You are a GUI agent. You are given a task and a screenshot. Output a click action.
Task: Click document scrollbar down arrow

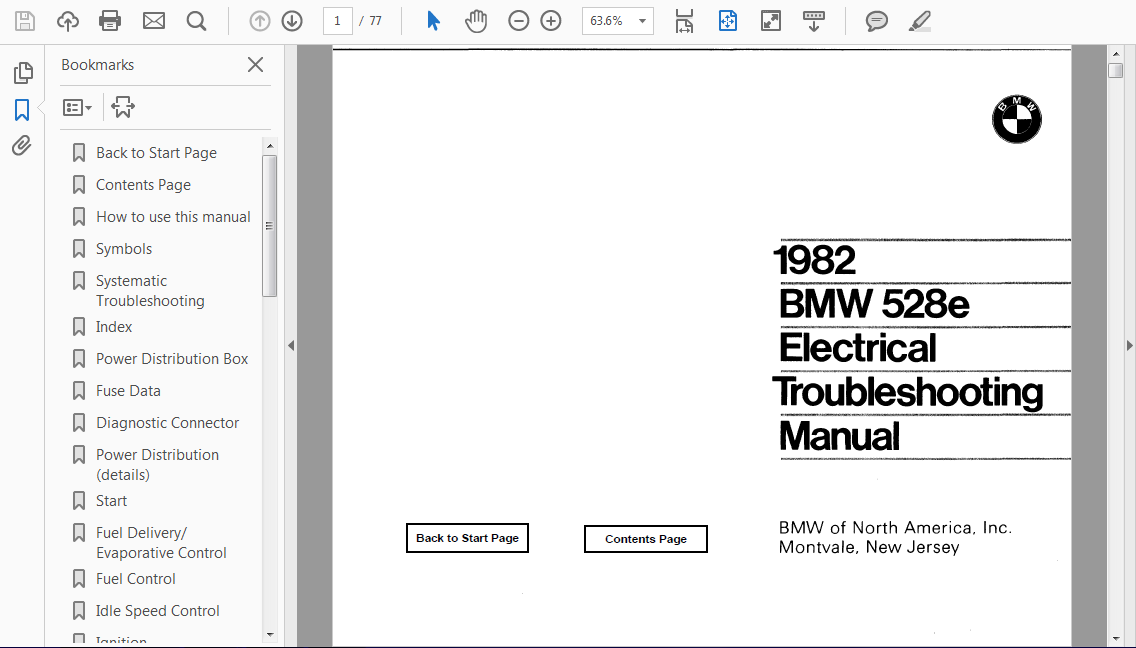[x=1116, y=639]
